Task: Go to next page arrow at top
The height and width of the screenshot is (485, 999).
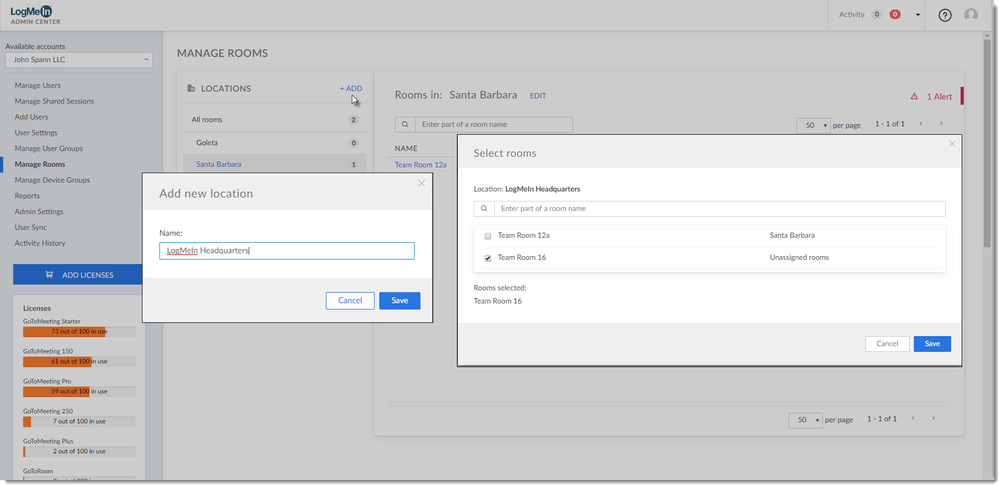Action: 941,124
